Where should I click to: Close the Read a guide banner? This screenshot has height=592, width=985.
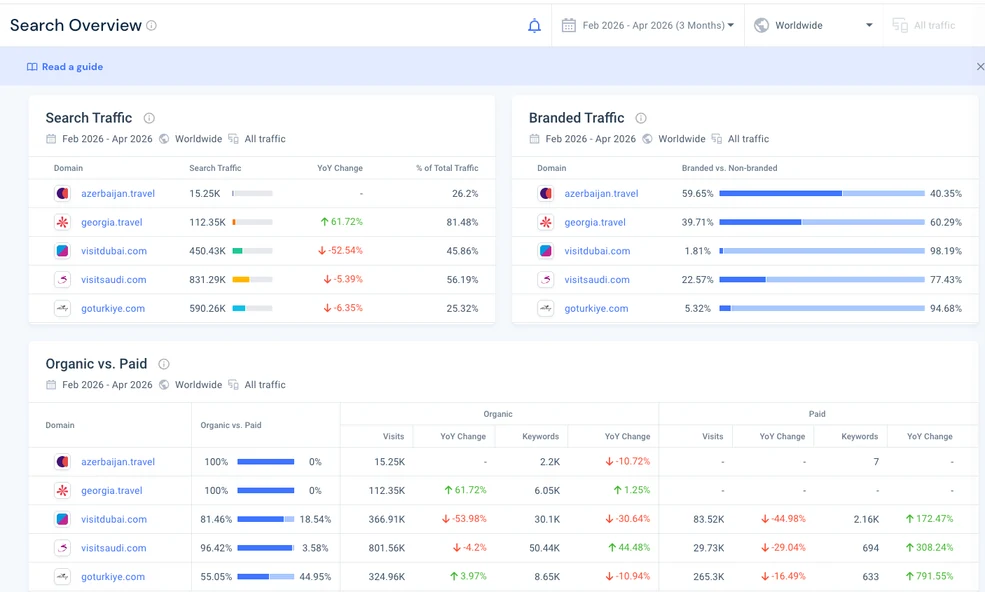[x=980, y=67]
